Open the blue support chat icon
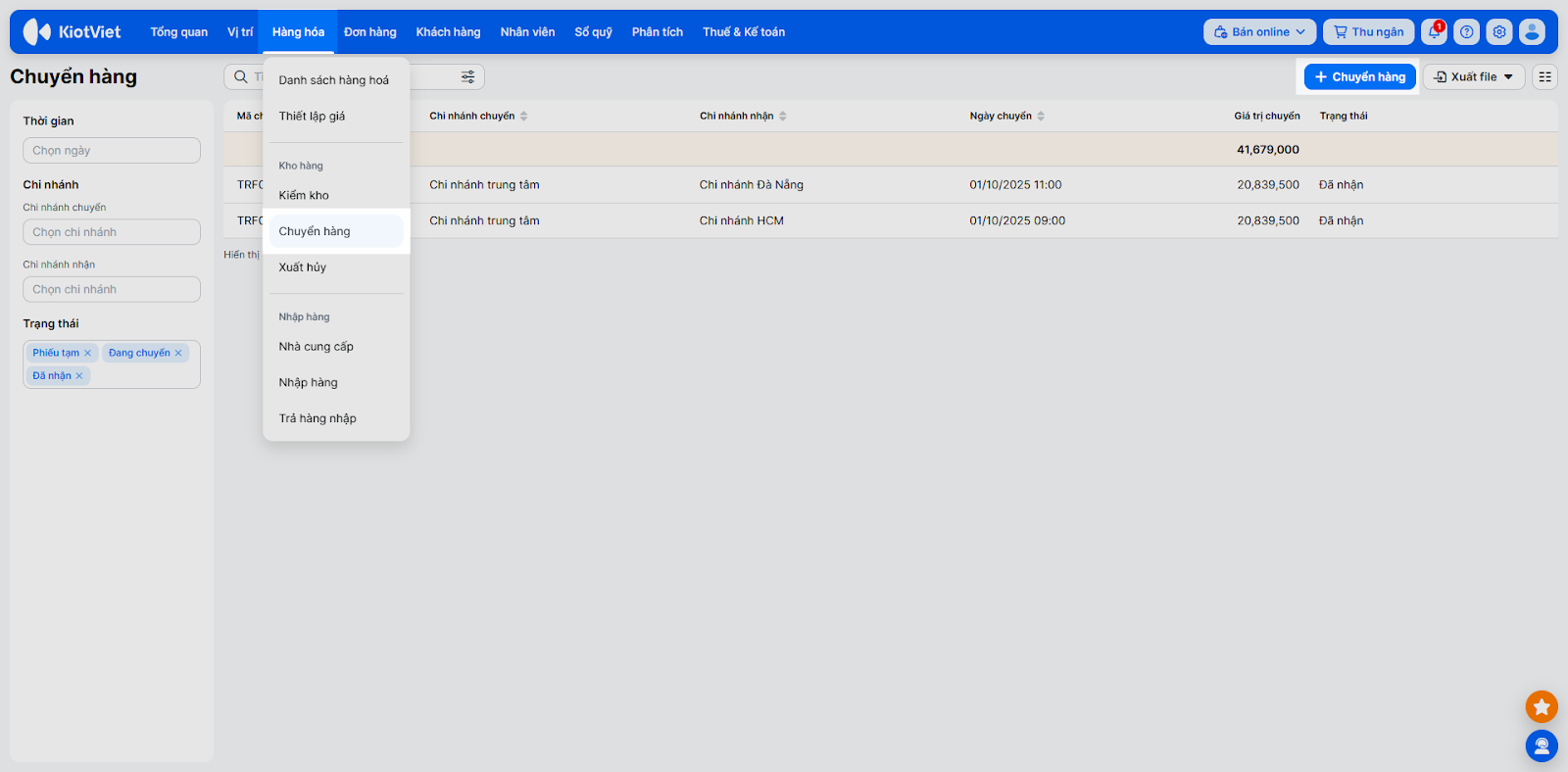1568x772 pixels. point(1542,747)
